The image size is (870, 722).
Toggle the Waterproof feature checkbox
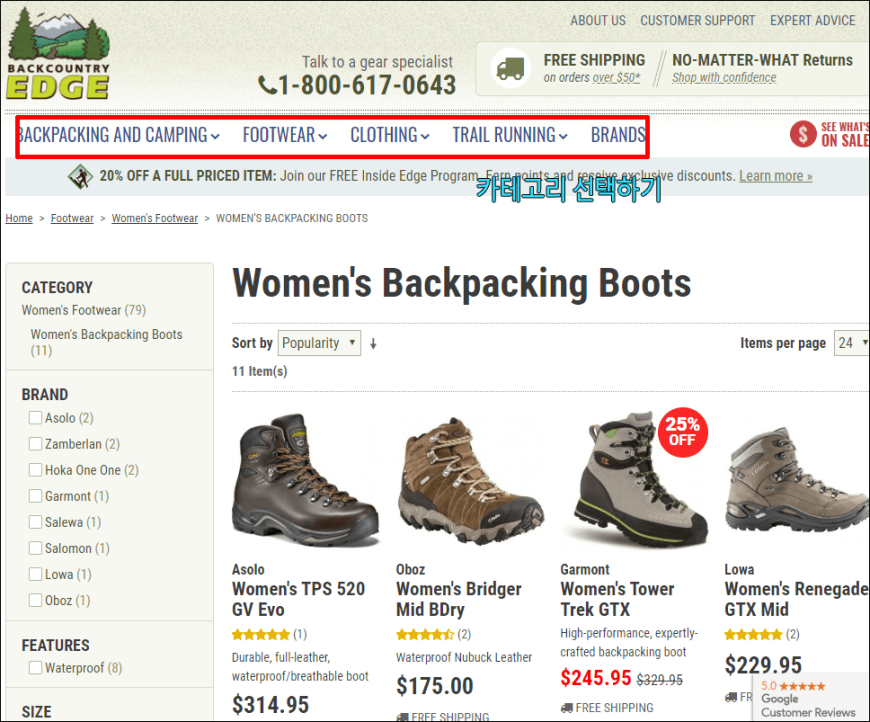point(36,667)
